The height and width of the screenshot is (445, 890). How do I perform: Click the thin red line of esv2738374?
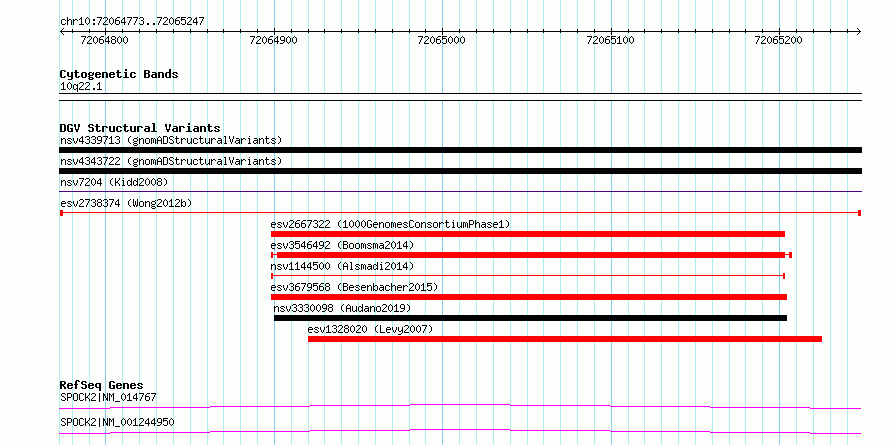(460, 213)
